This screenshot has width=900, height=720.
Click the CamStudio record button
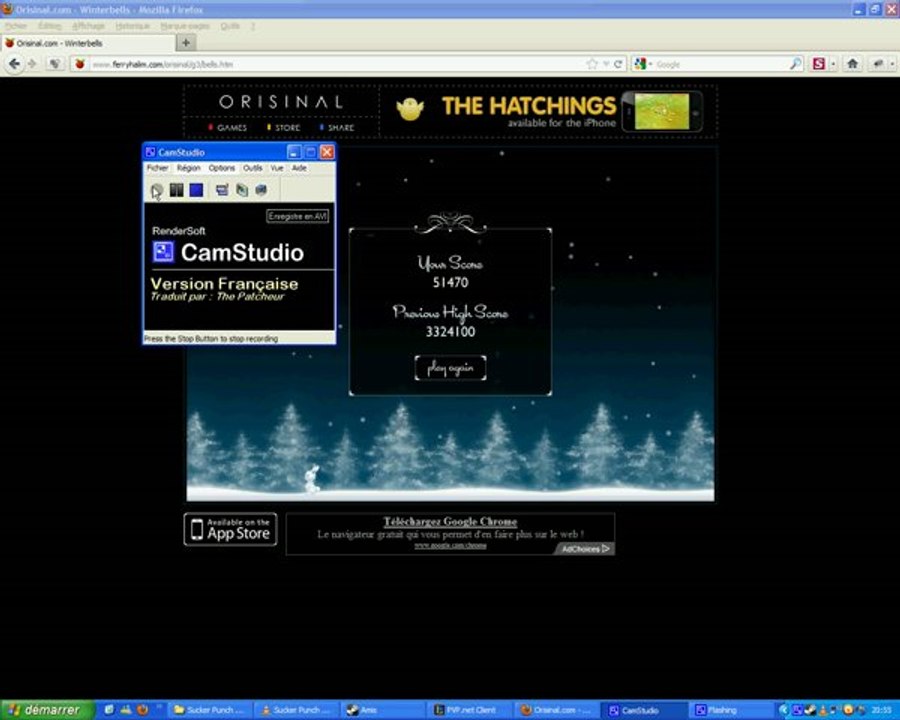tap(156, 190)
